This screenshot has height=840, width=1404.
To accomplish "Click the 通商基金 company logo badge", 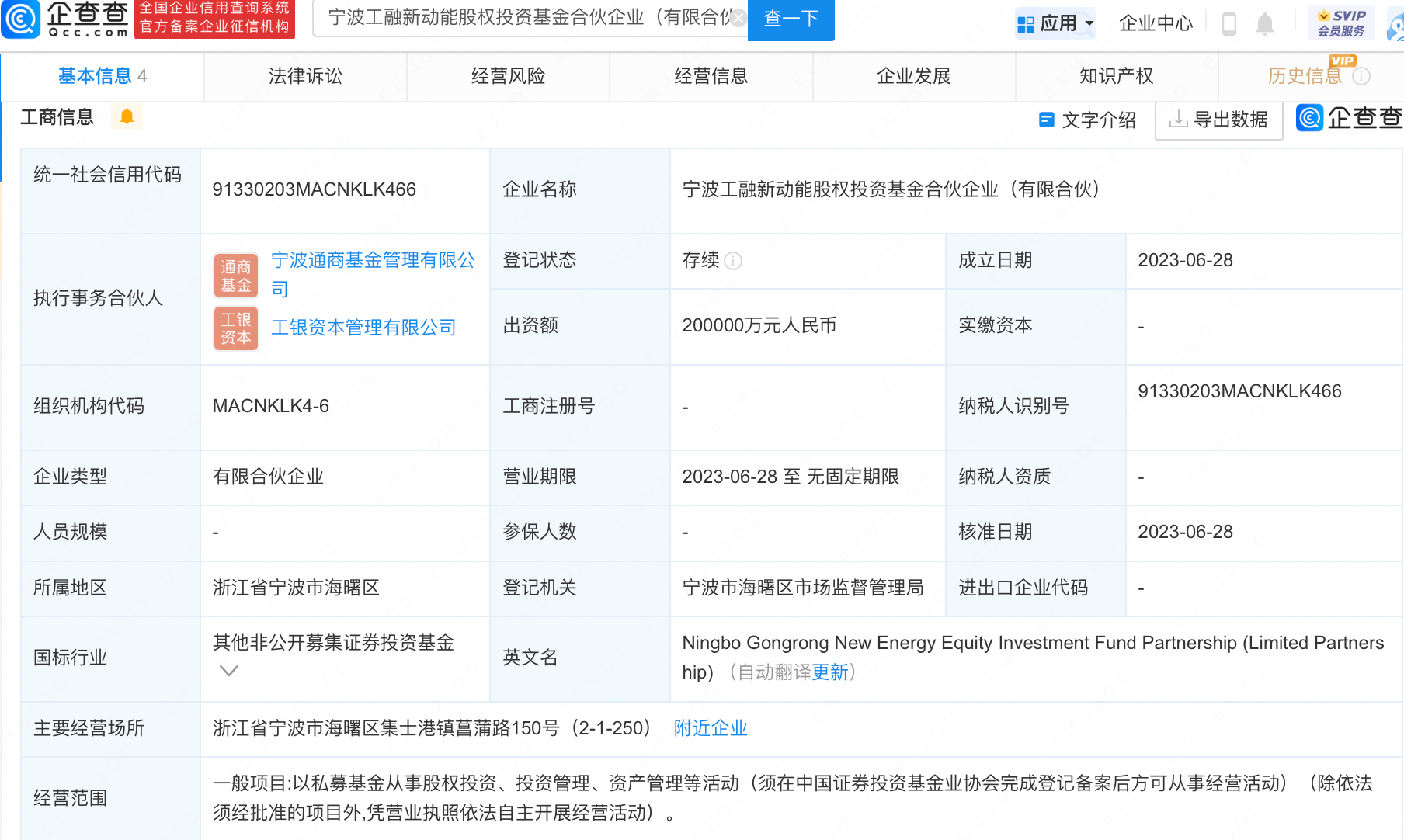I will 236,276.
